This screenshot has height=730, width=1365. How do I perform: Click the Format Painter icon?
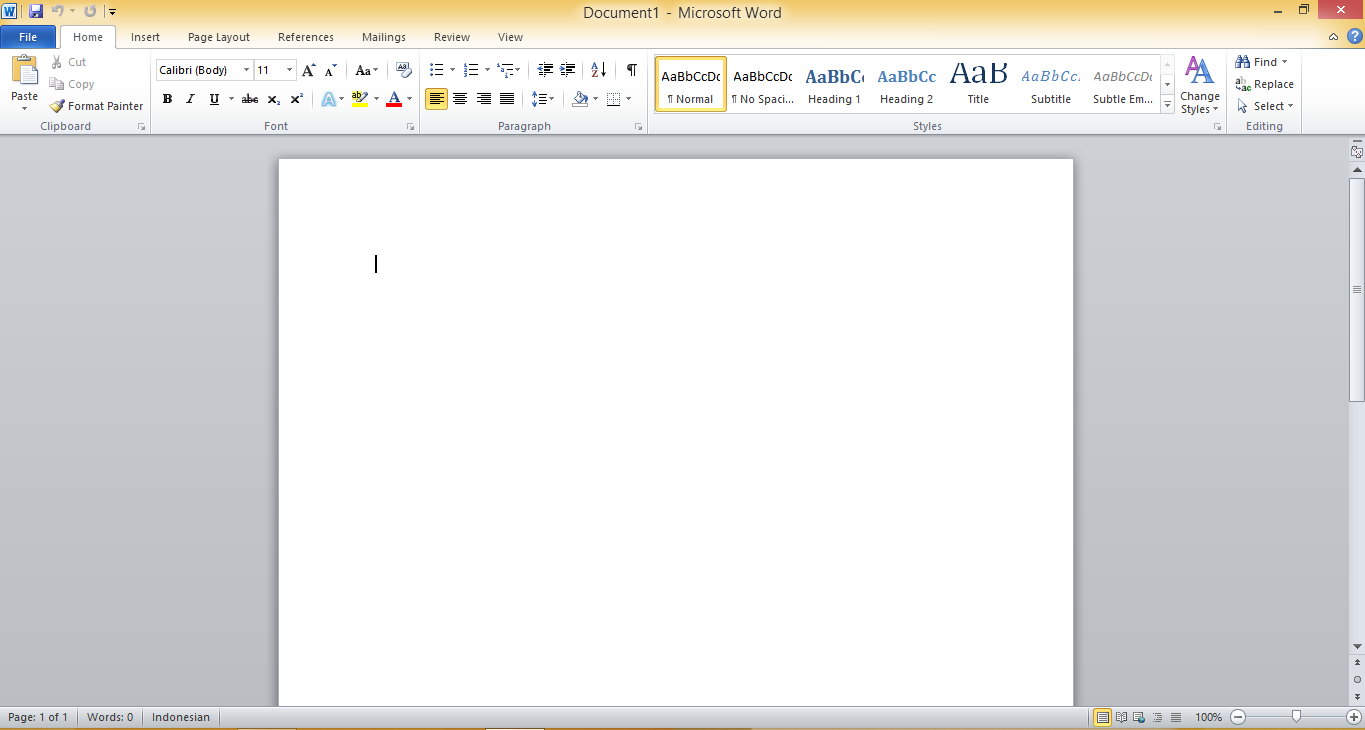click(x=58, y=105)
